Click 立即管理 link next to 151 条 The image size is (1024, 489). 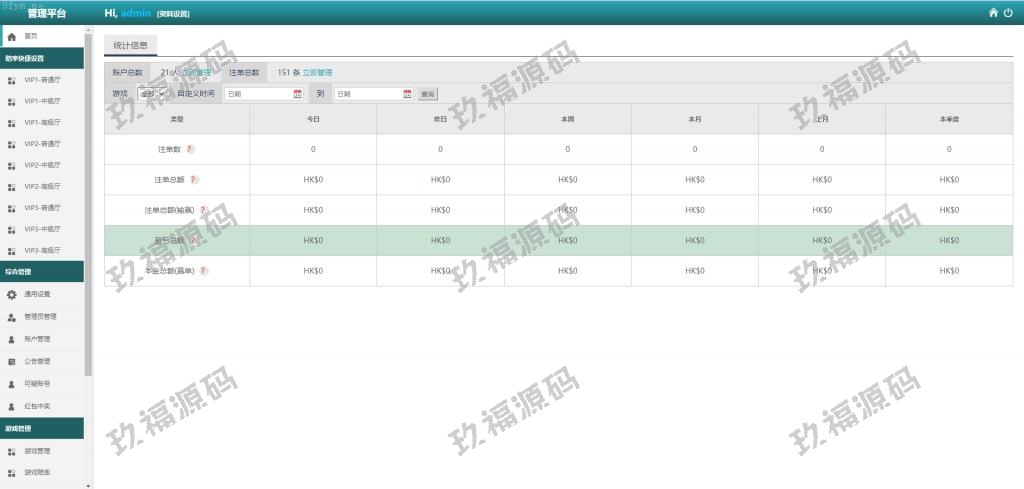click(317, 73)
